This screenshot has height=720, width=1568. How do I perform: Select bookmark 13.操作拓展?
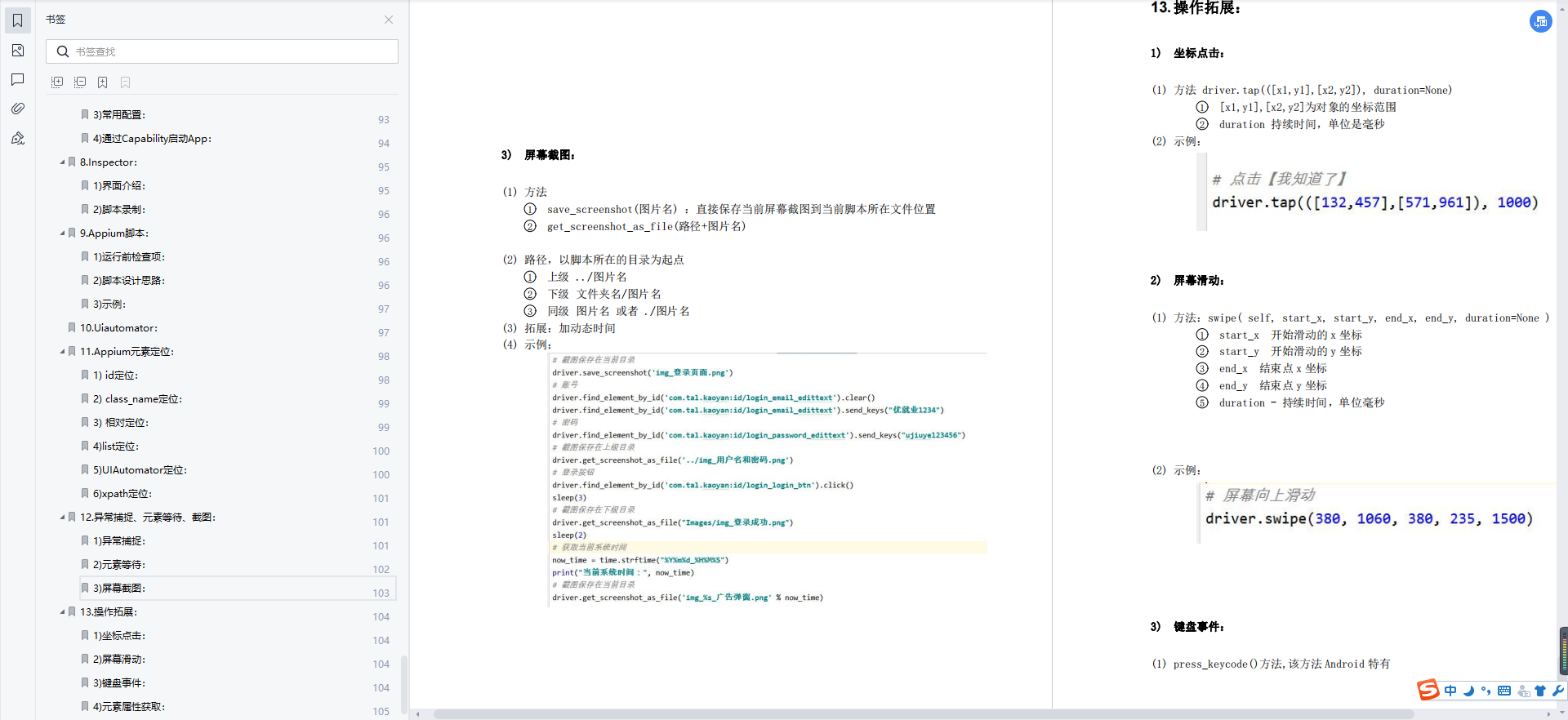(109, 612)
